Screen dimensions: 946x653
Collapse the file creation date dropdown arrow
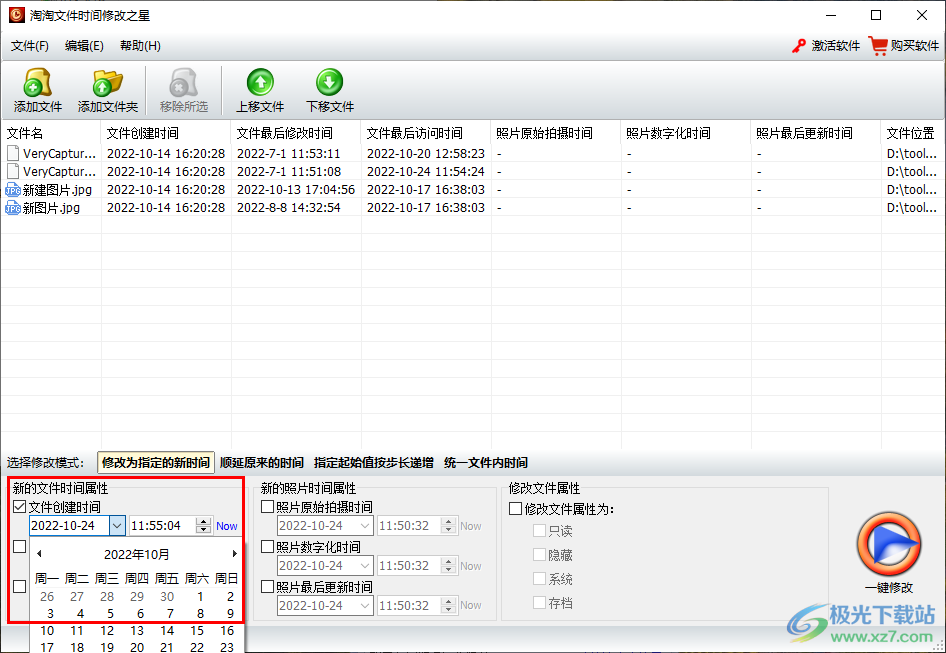click(117, 526)
